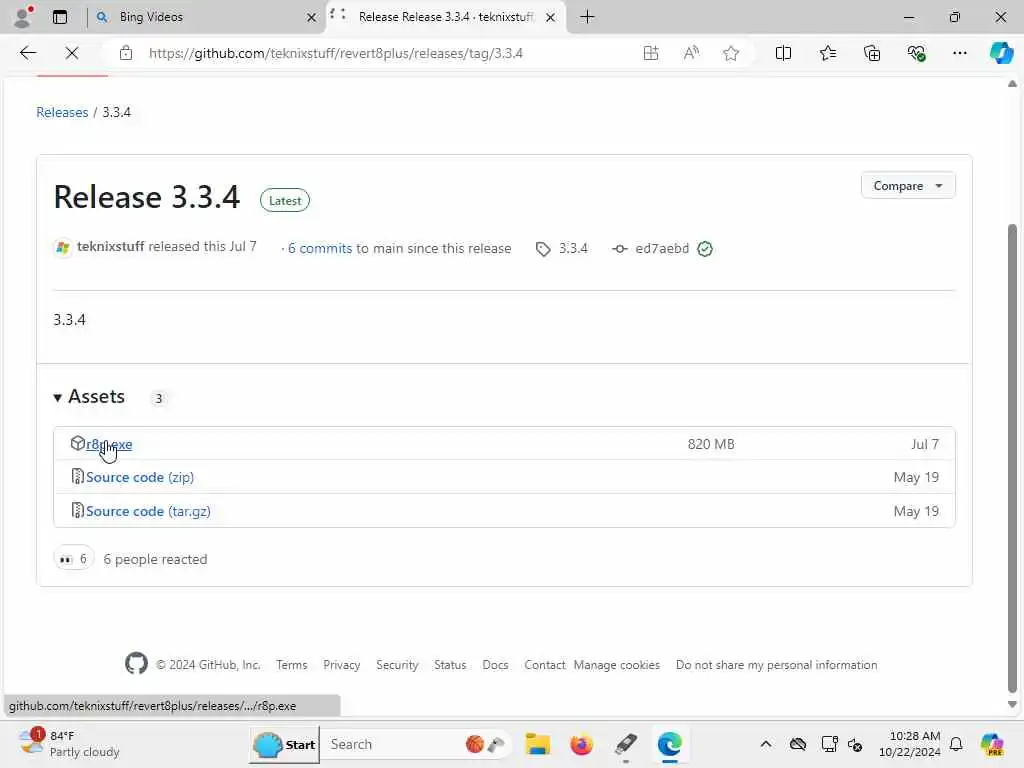This screenshot has width=1024, height=768.
Task: Open Docs footer link
Action: click(x=495, y=665)
